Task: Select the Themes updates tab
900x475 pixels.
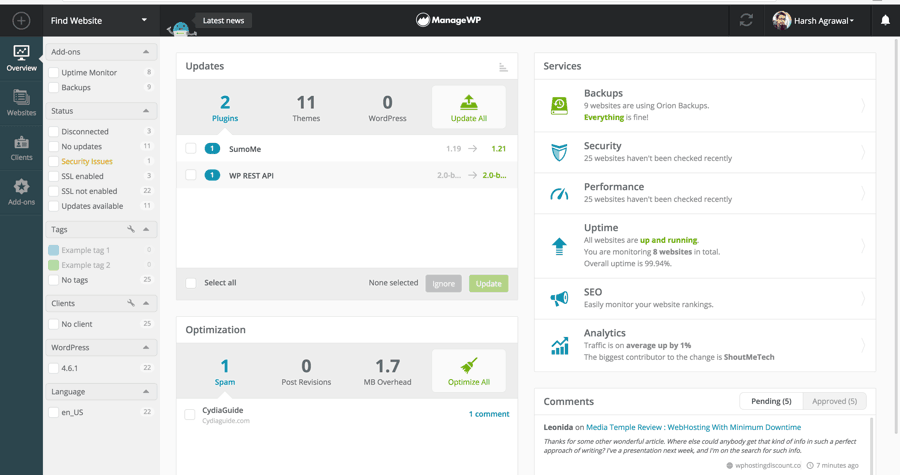Action: [x=306, y=108]
